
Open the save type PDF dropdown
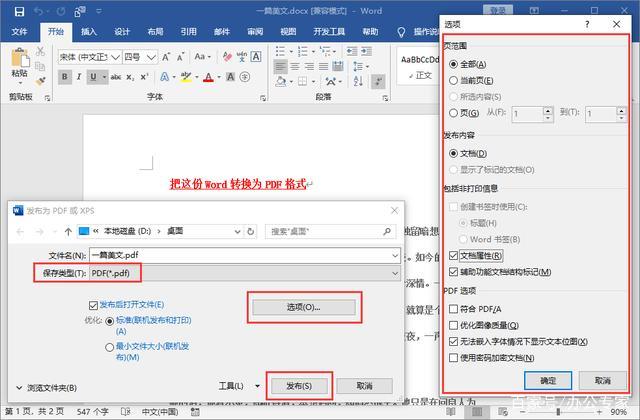tap(395, 273)
